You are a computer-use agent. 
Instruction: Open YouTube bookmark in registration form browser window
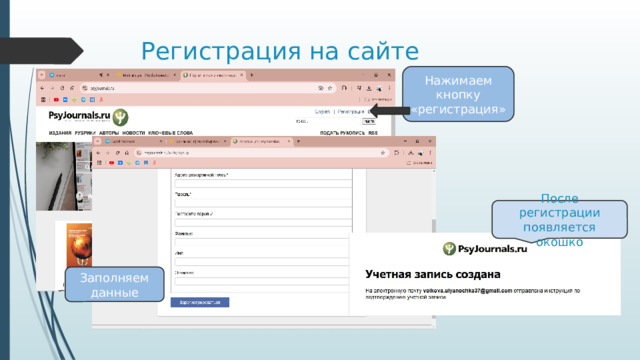(x=111, y=163)
